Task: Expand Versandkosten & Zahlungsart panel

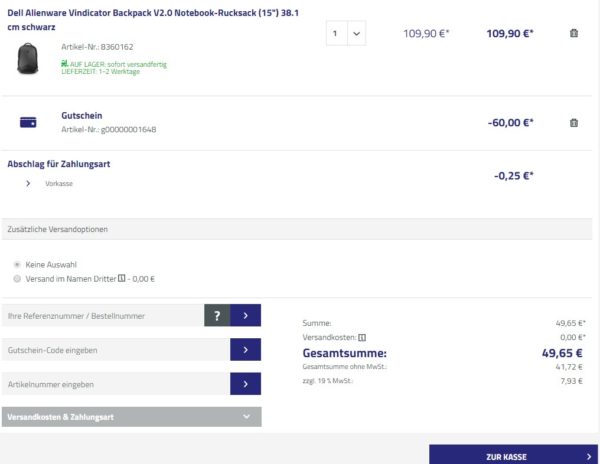Action: (x=131, y=416)
